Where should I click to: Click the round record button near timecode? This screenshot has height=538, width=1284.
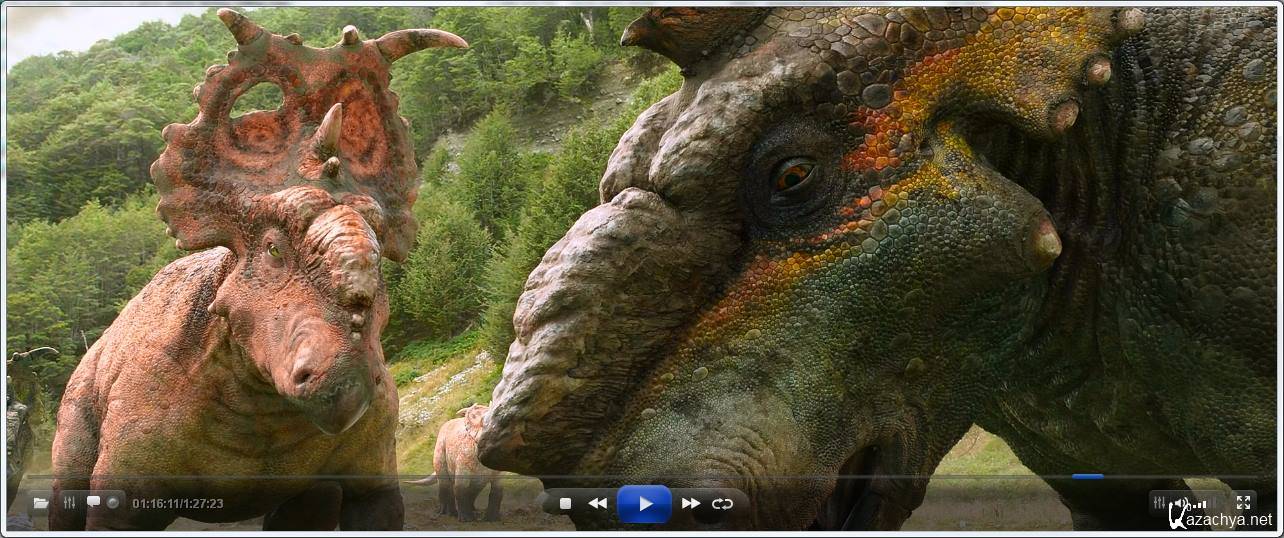[113, 503]
